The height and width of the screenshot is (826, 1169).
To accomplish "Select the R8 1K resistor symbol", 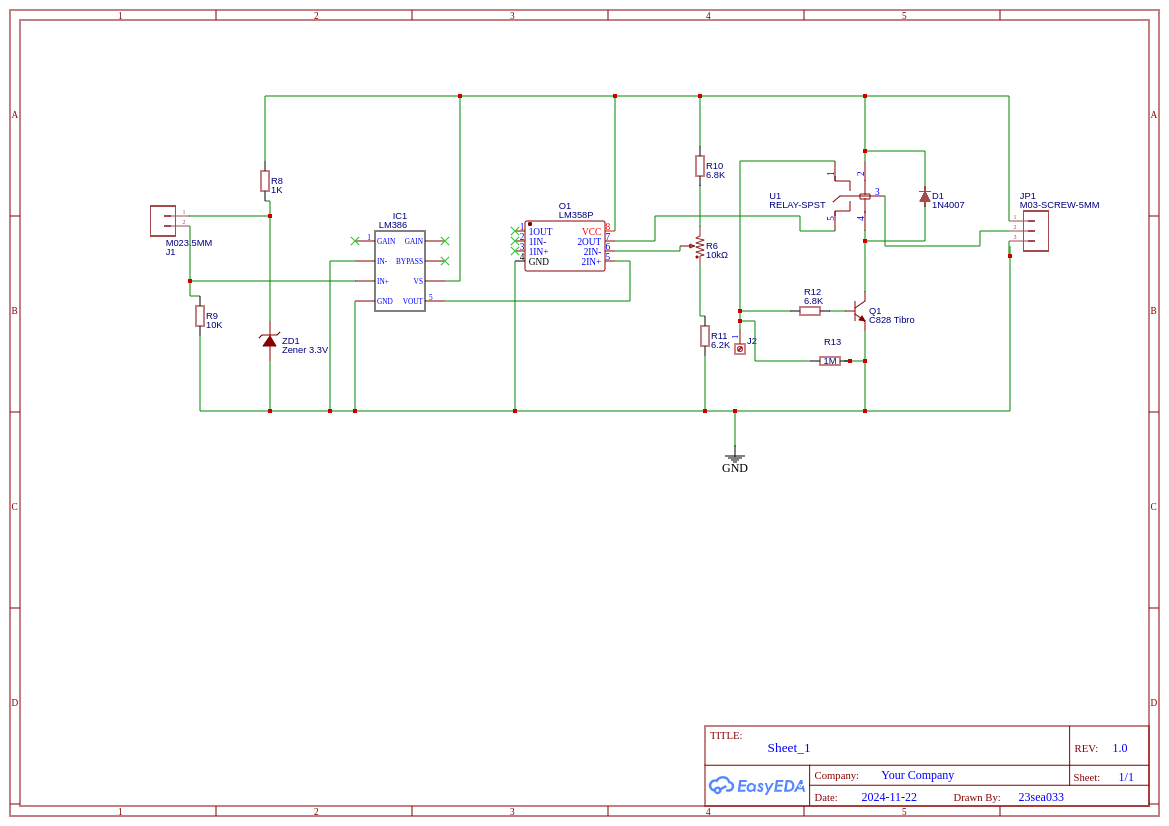I will point(265,180).
